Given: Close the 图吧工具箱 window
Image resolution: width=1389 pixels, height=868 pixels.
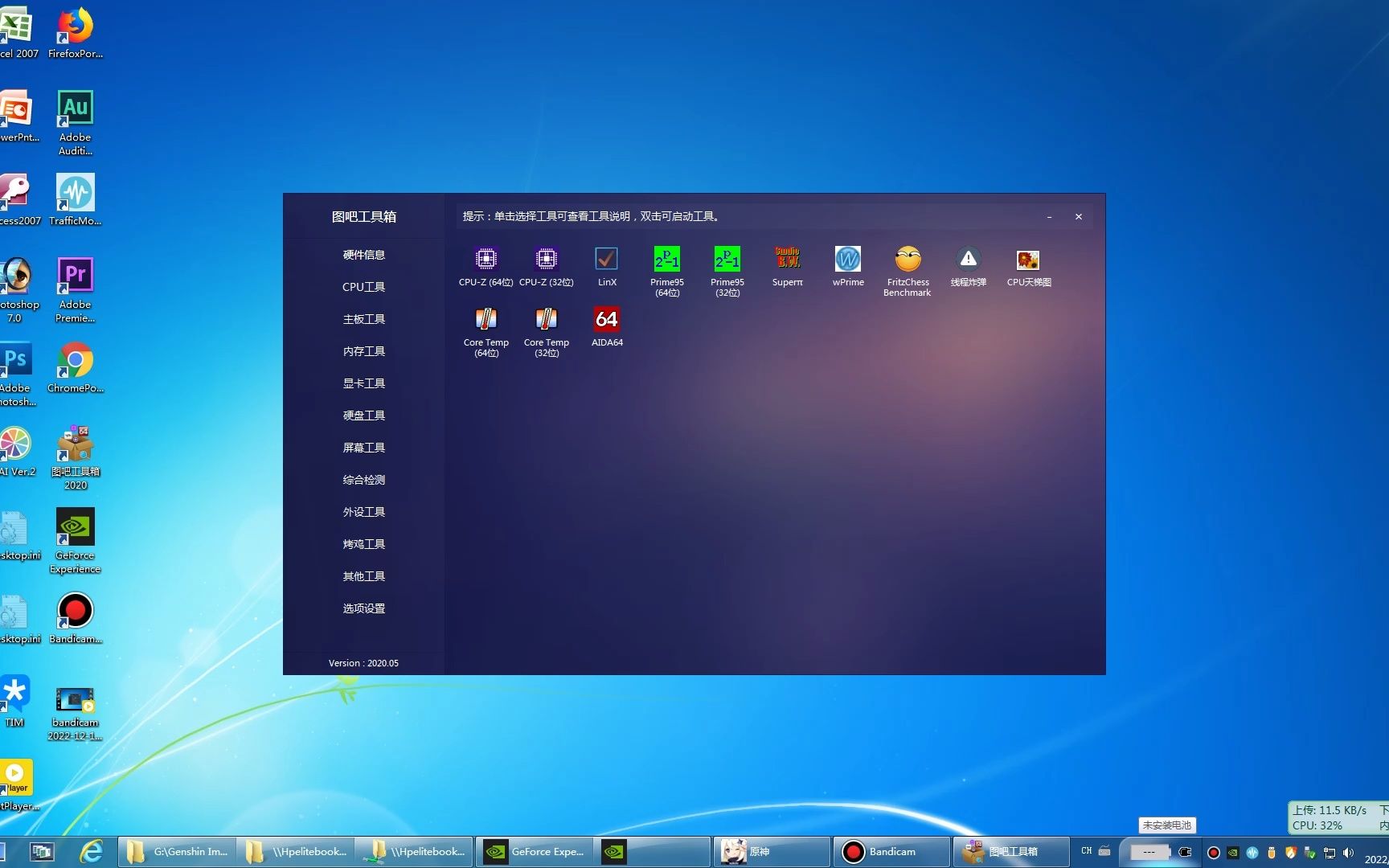Looking at the screenshot, I should click(1079, 217).
